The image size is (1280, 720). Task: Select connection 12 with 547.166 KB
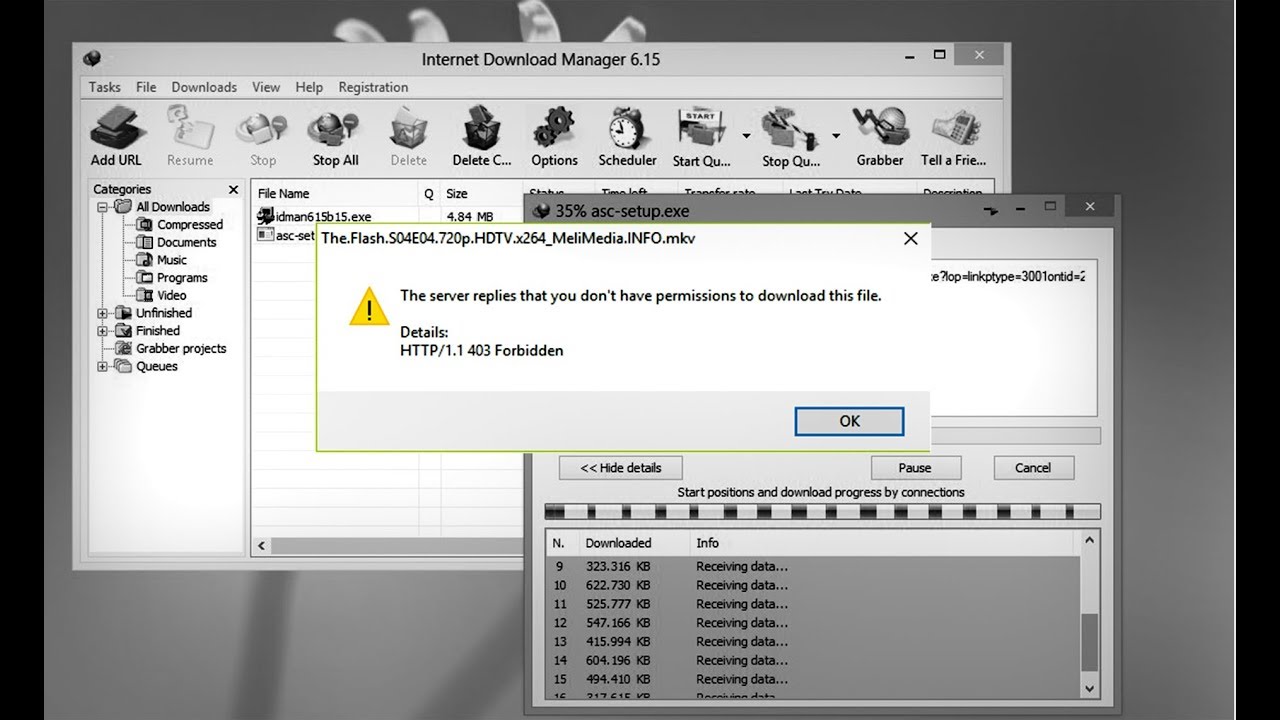click(813, 623)
